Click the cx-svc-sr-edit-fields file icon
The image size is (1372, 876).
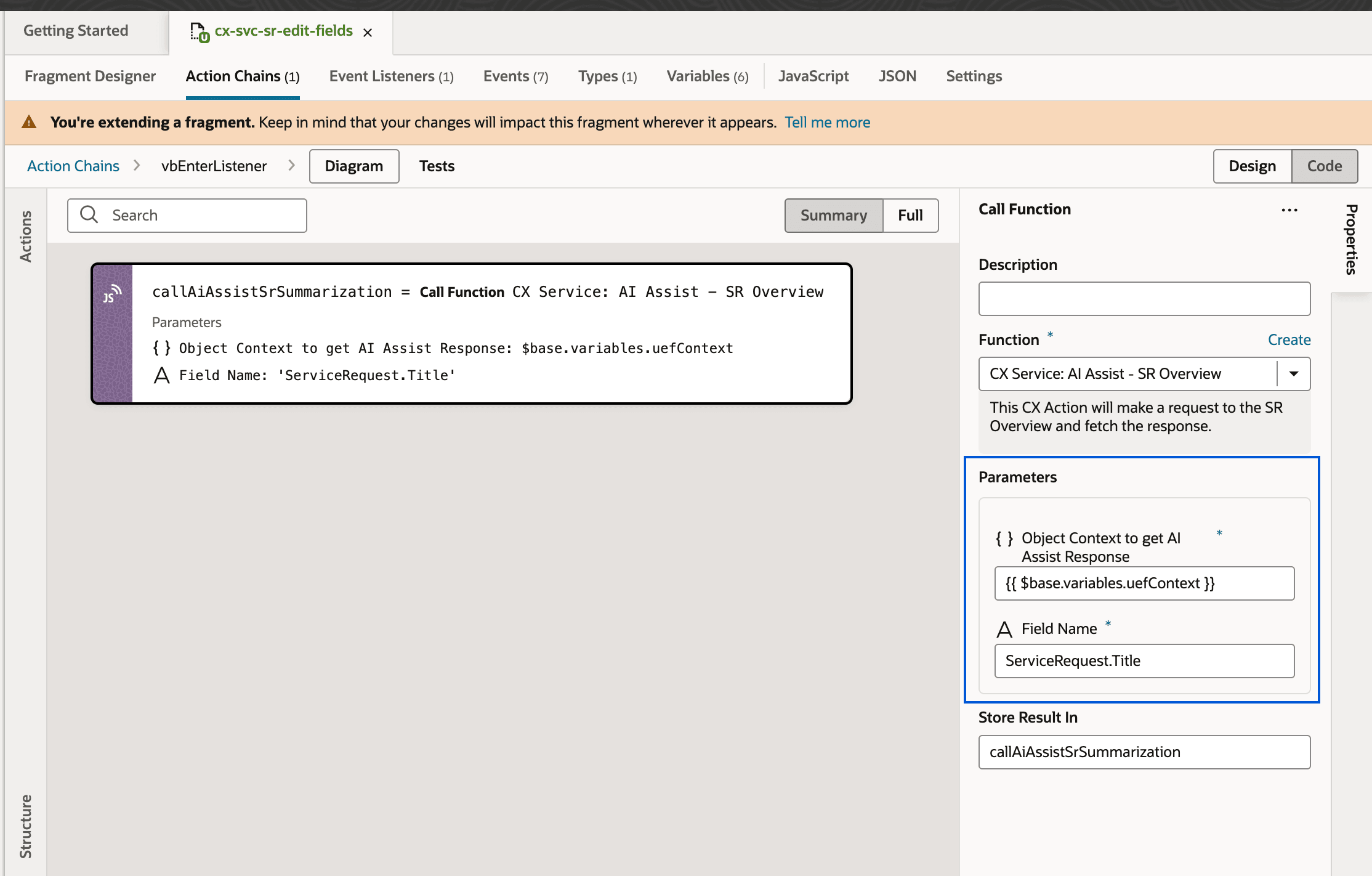click(x=199, y=31)
